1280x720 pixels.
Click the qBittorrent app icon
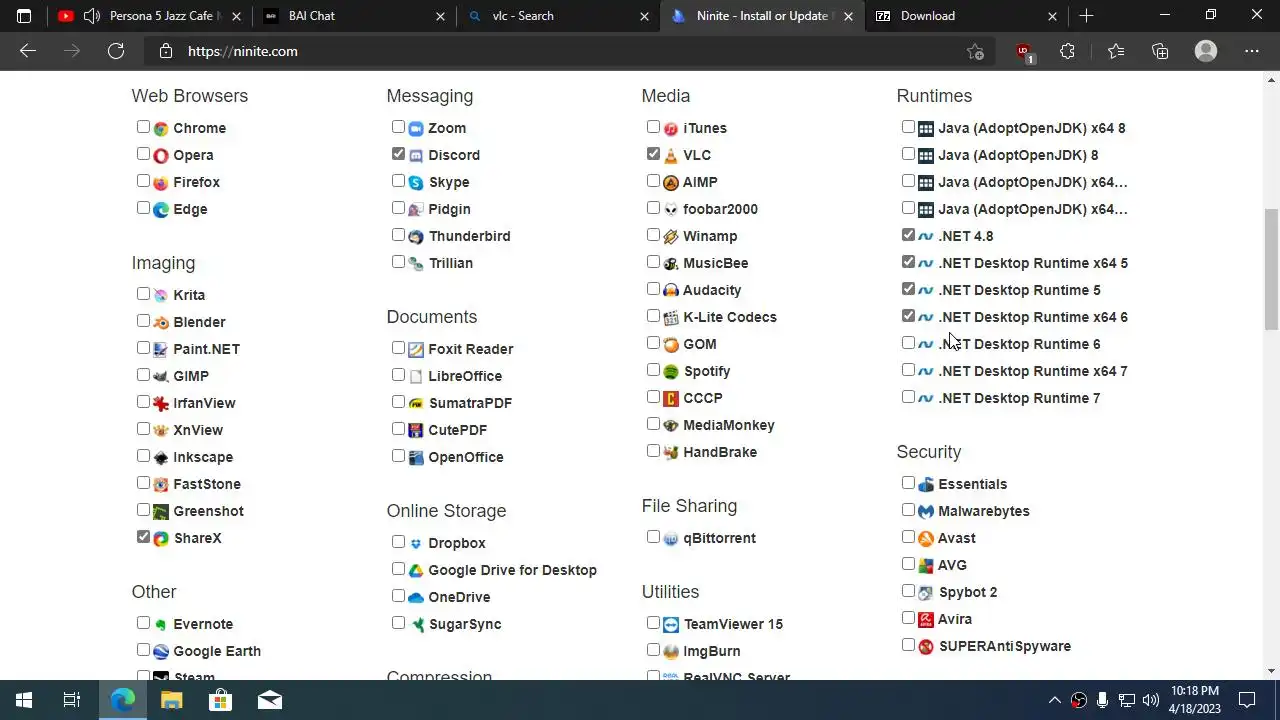click(x=670, y=538)
